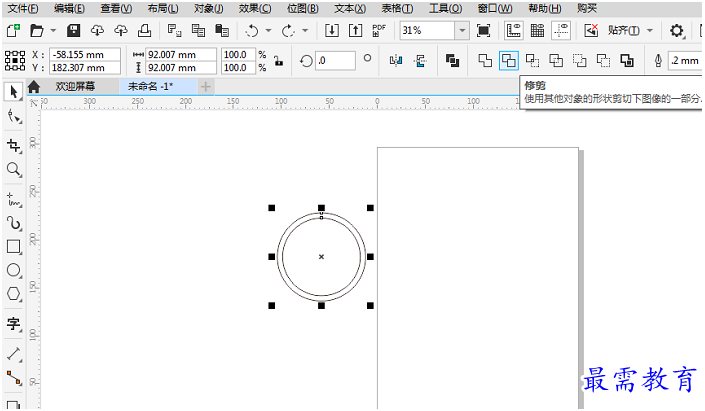Viewport: 705px width, 411px height.
Task: Switch to the 欢迎屏幕 tab
Action: coord(75,86)
